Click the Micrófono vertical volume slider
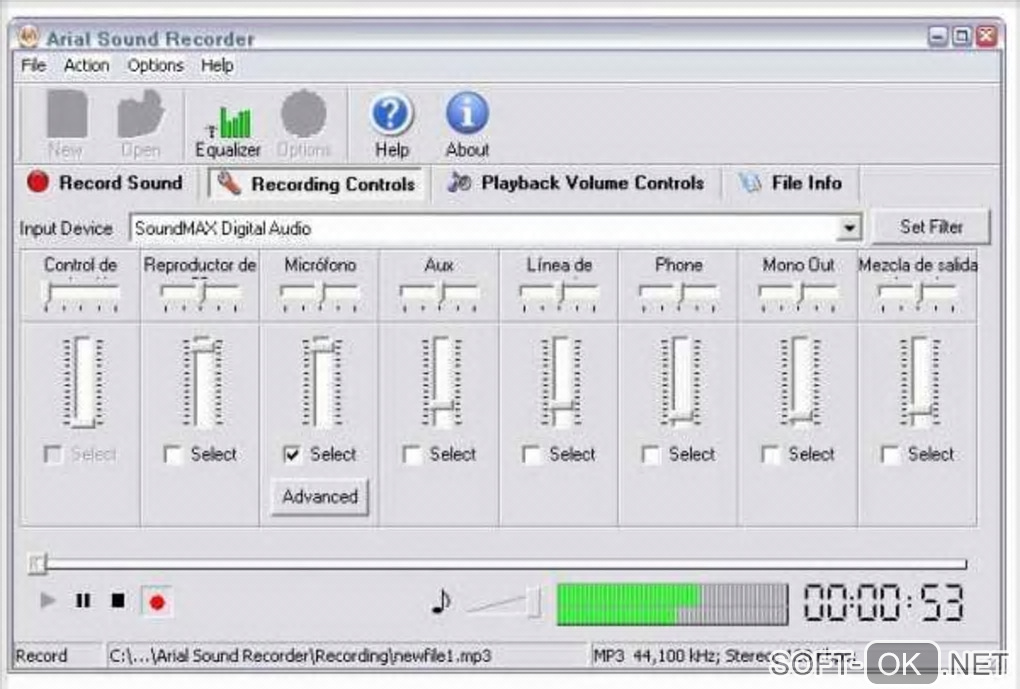Viewport: 1020px width, 689px height. pos(321,382)
